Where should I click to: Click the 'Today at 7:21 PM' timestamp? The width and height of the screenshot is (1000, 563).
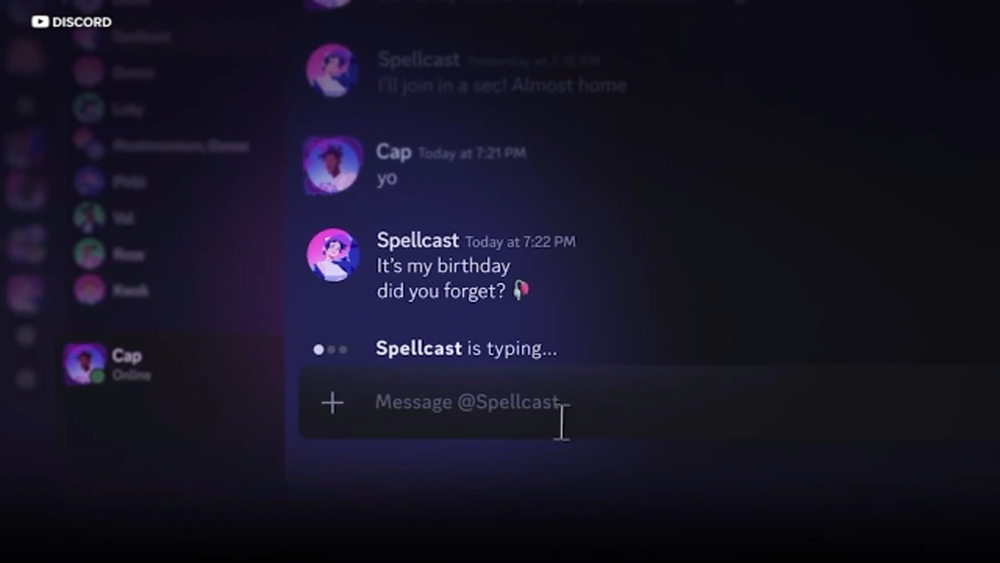click(x=471, y=153)
